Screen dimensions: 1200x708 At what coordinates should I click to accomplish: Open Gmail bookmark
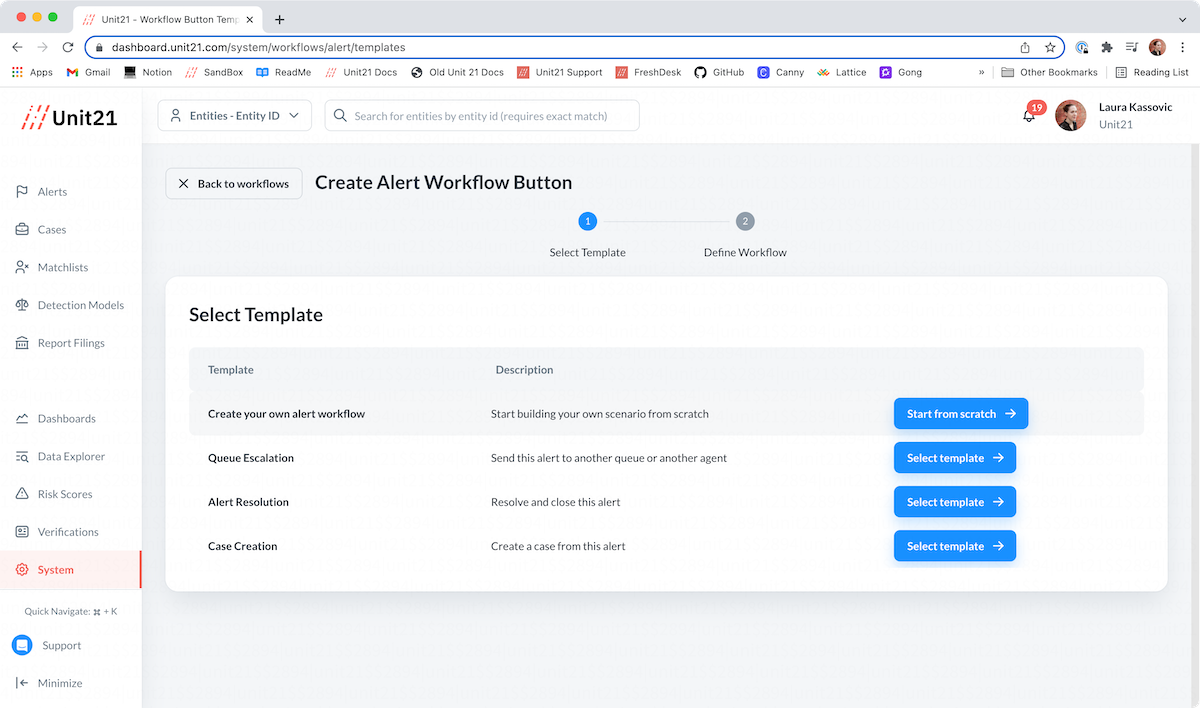pyautogui.click(x=88, y=72)
